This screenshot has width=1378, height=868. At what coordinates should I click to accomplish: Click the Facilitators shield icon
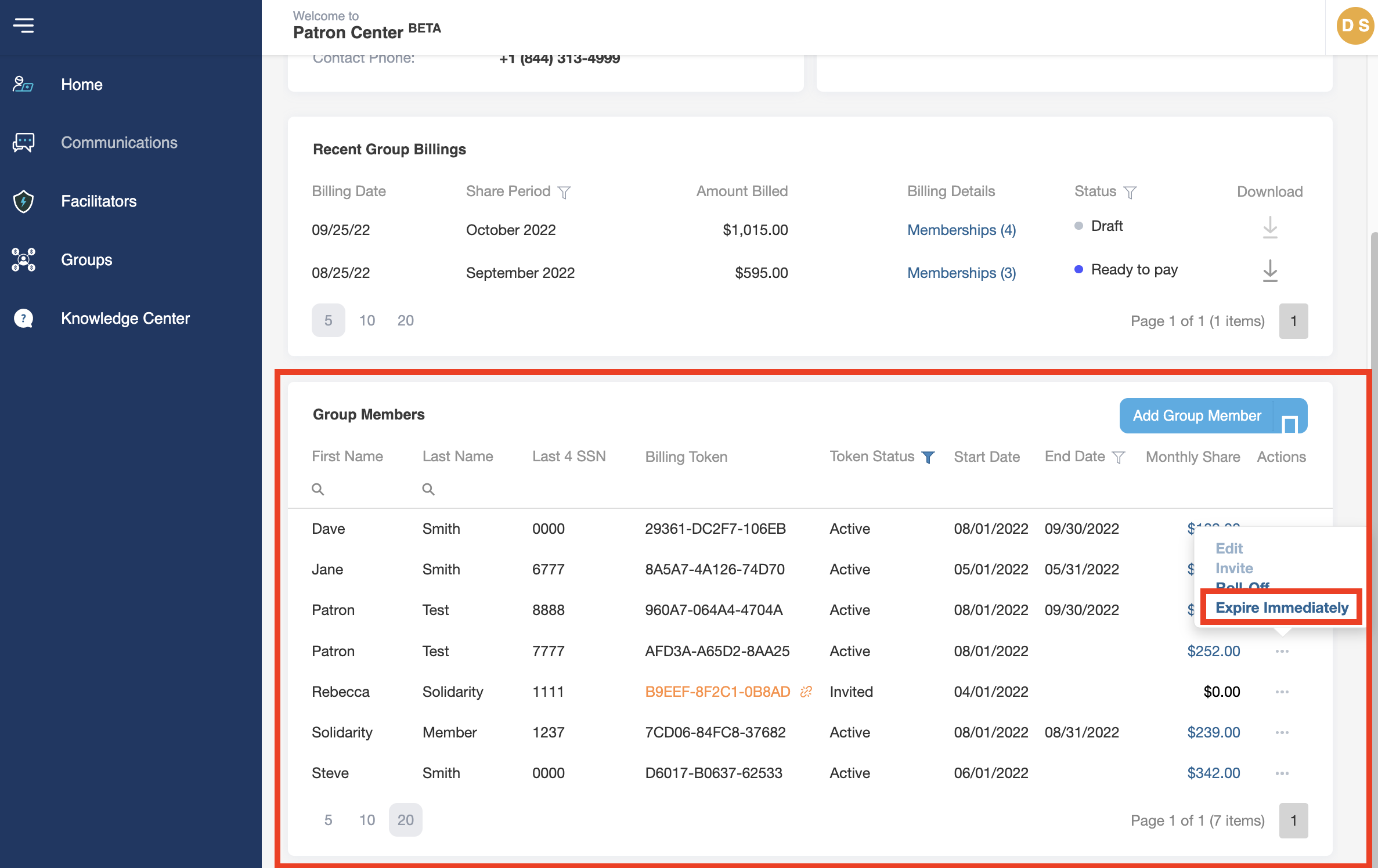point(23,201)
